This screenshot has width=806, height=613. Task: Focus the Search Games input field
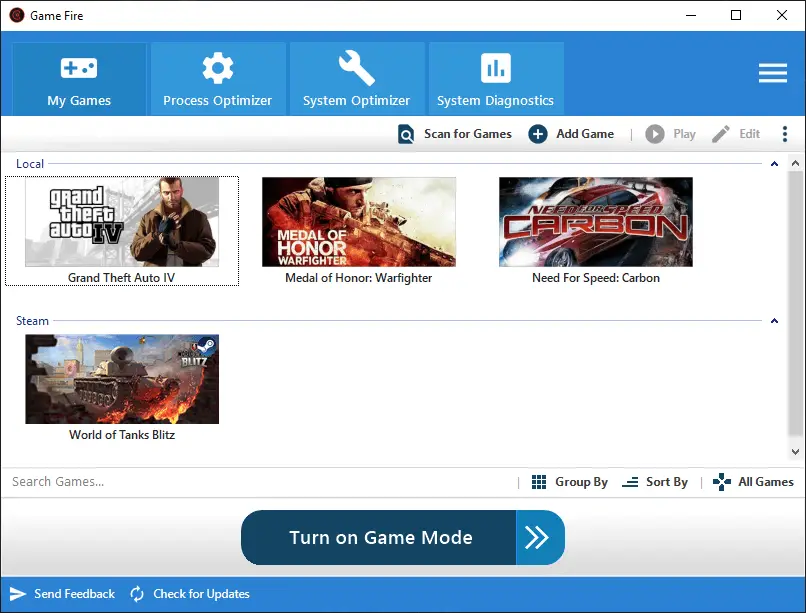click(x=260, y=482)
